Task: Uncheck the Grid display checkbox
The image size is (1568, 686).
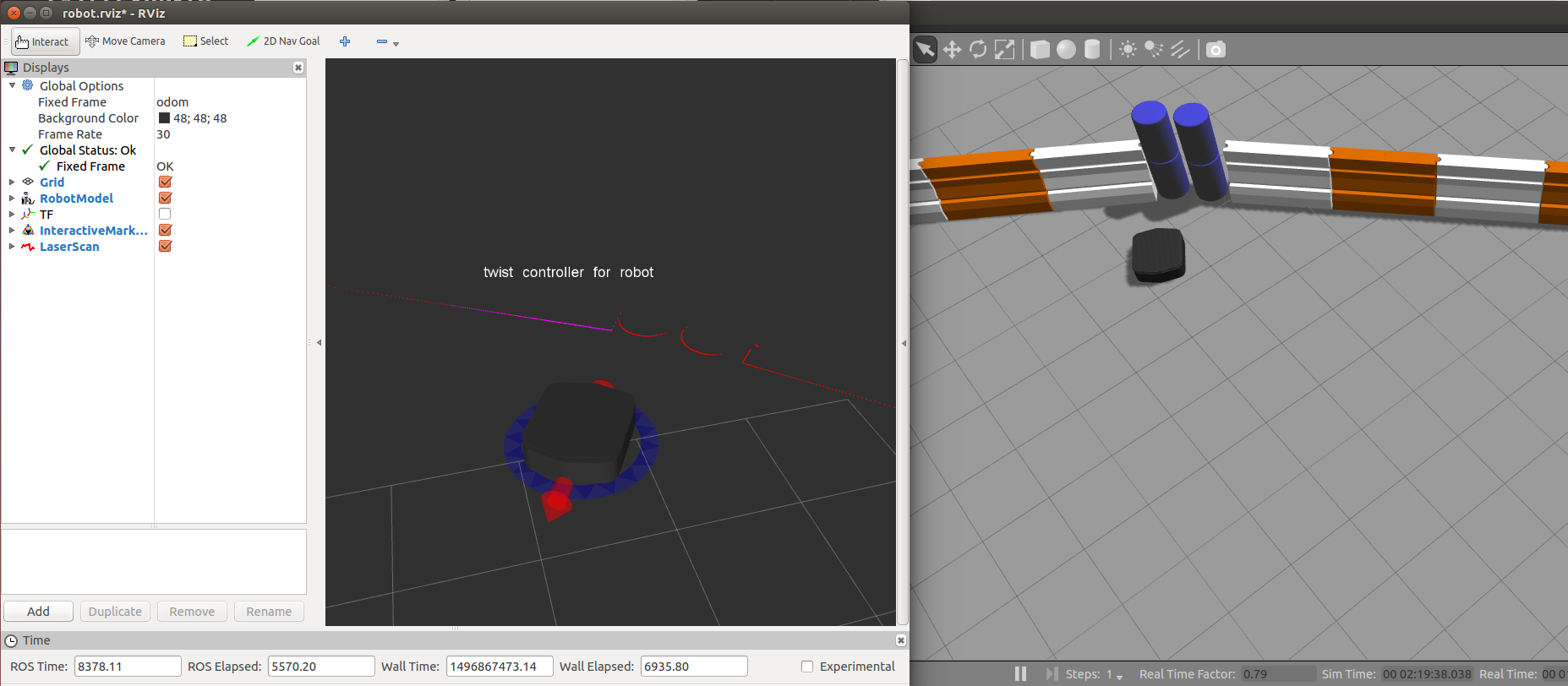Action: point(165,182)
